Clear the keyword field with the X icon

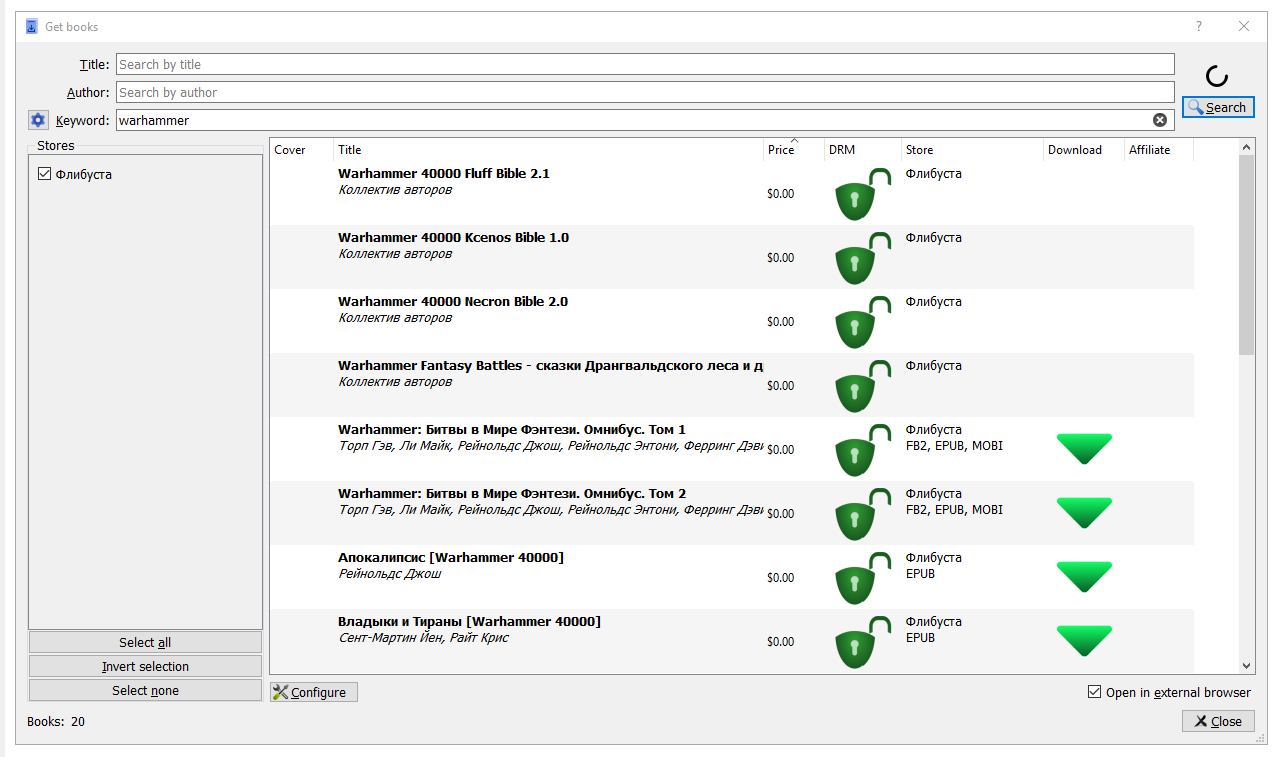pos(1160,120)
